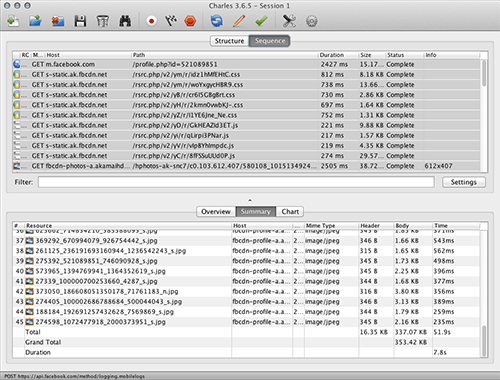
Task: Sort summary by Time column header
Action: [x=456, y=226]
